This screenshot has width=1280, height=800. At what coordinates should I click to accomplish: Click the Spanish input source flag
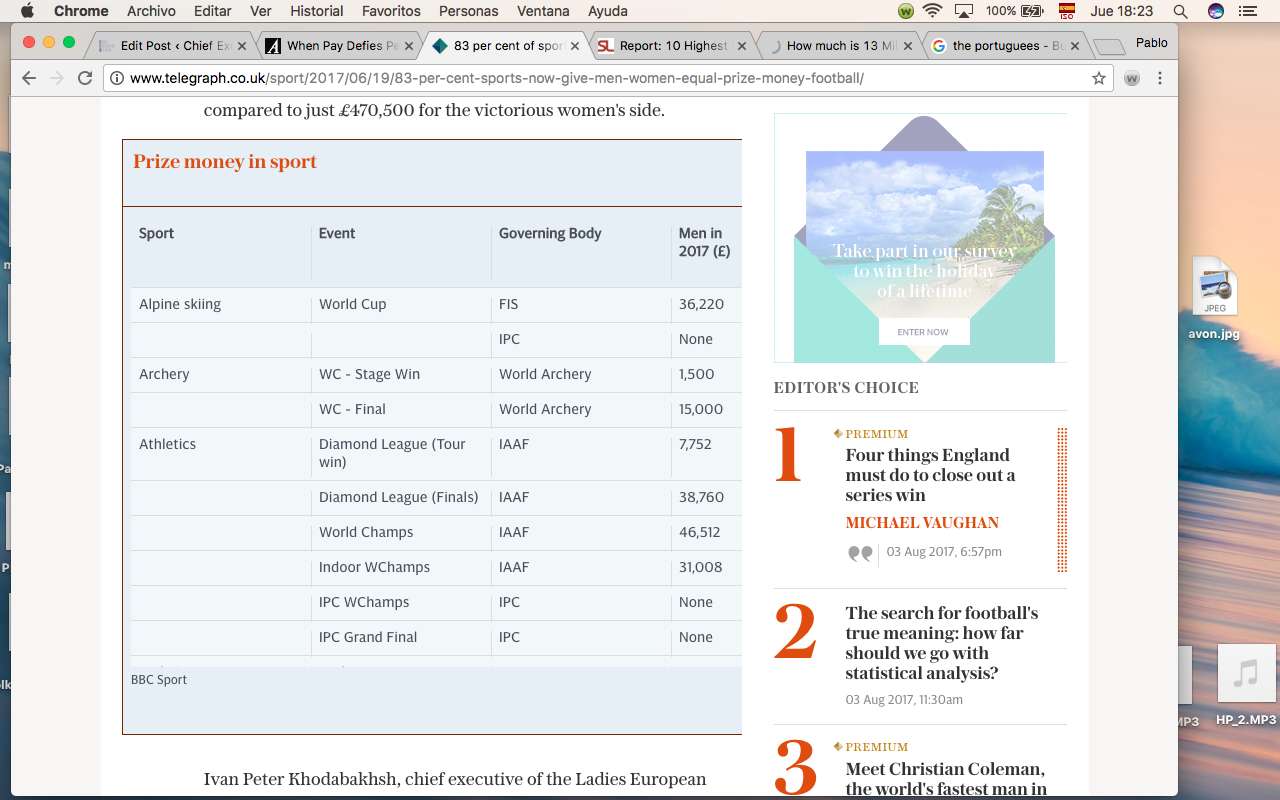(x=1067, y=11)
